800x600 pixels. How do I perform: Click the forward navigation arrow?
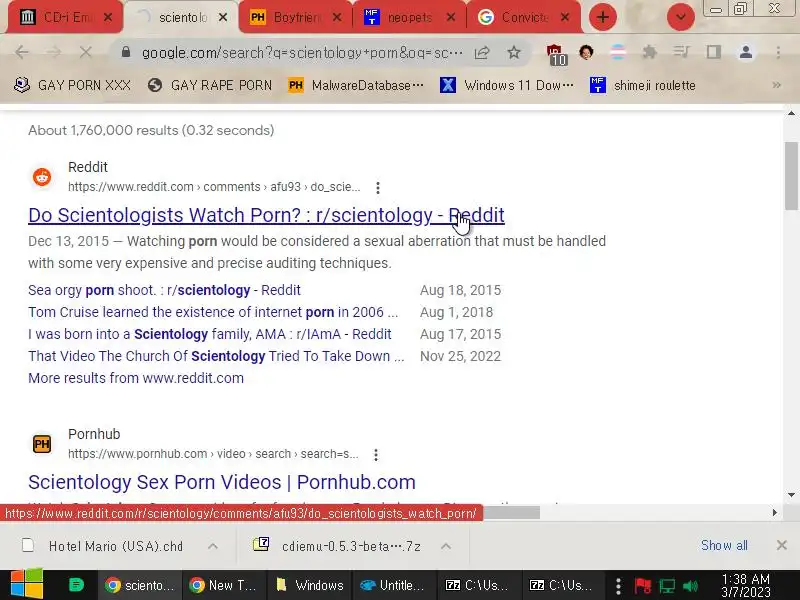(x=54, y=52)
